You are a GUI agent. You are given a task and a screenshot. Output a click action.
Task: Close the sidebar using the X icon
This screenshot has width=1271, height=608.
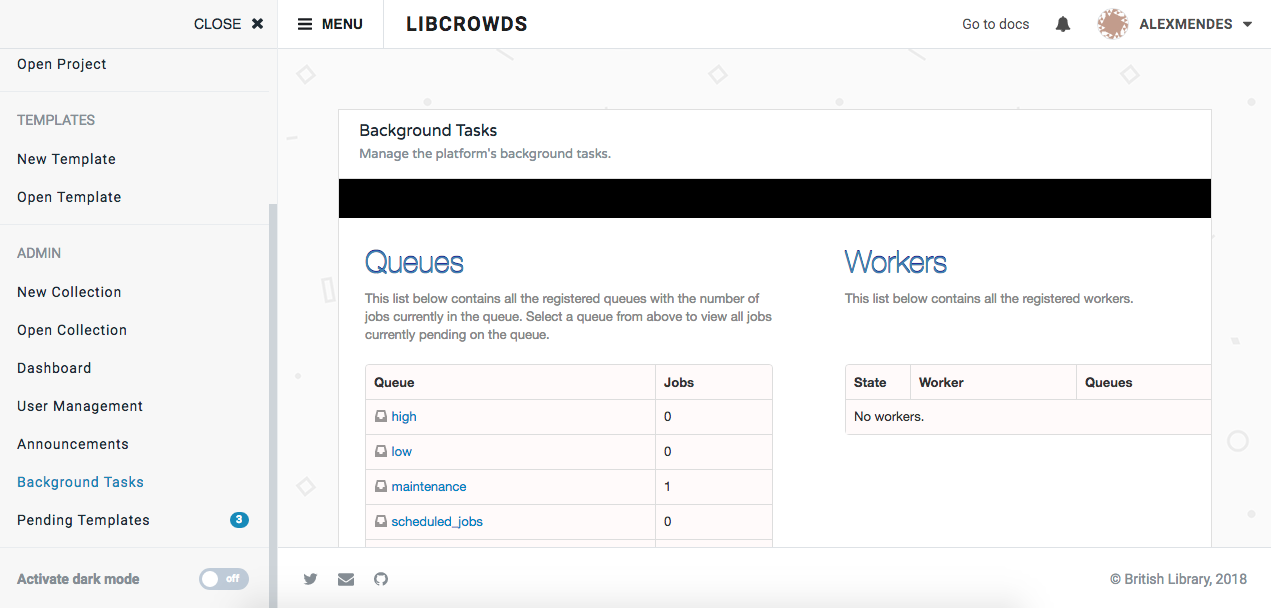[256, 23]
